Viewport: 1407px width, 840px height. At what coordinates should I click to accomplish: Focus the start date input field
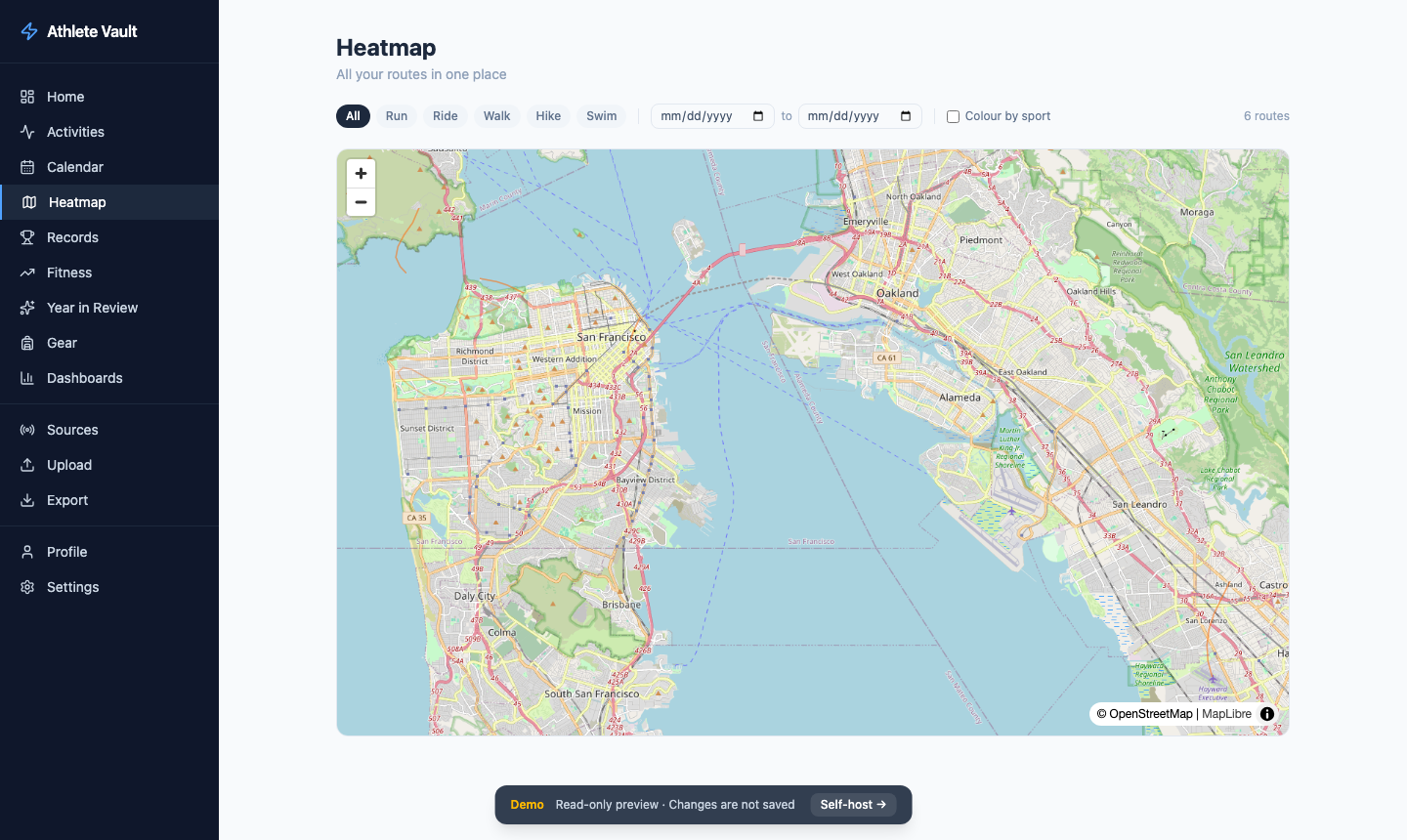pos(712,116)
